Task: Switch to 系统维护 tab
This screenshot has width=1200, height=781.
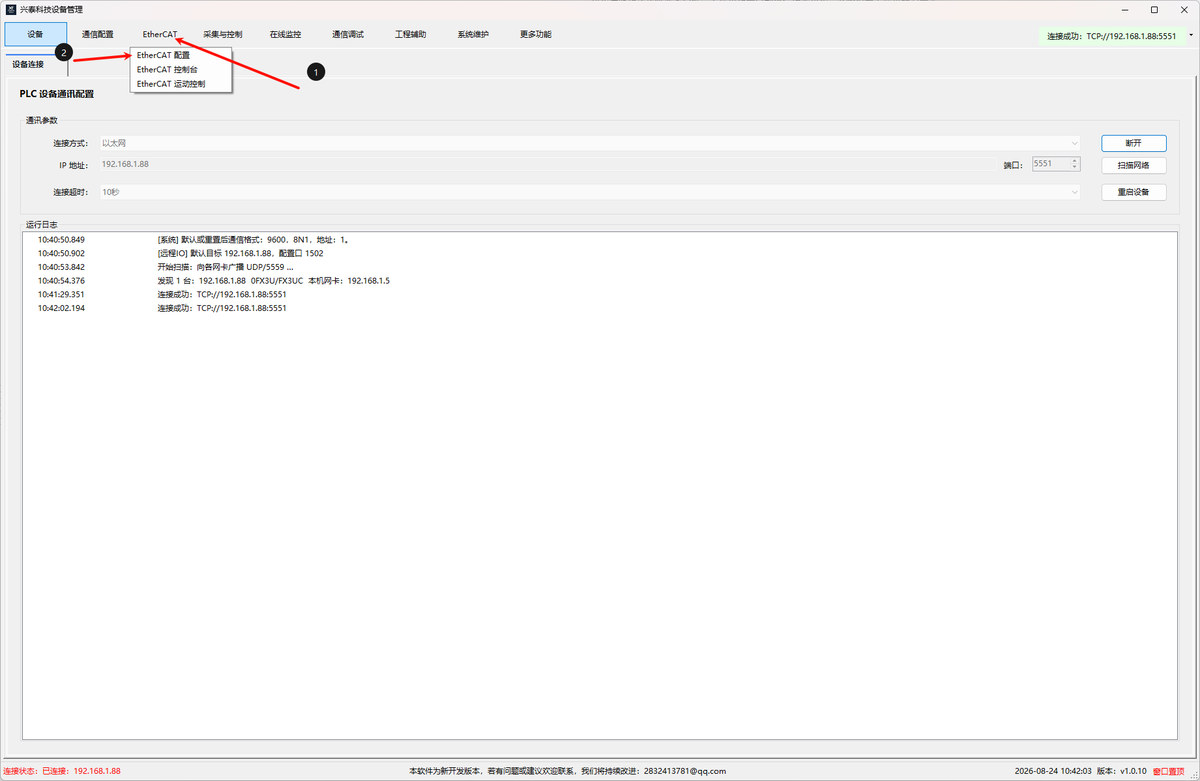Action: click(x=473, y=34)
